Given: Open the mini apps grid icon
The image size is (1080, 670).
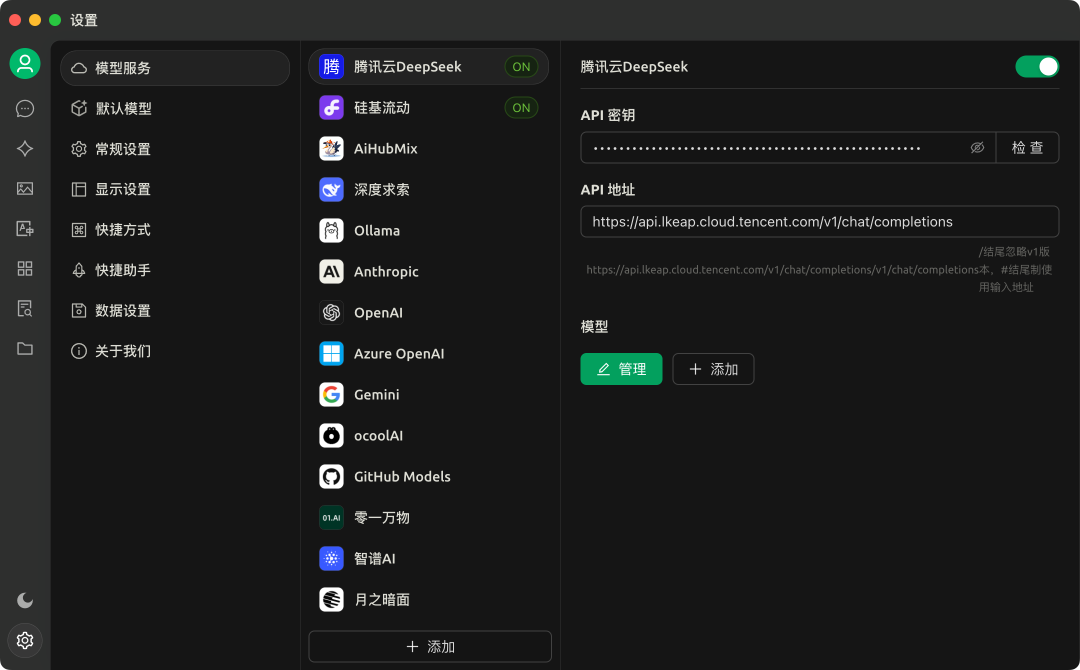Looking at the screenshot, I should tap(25, 269).
